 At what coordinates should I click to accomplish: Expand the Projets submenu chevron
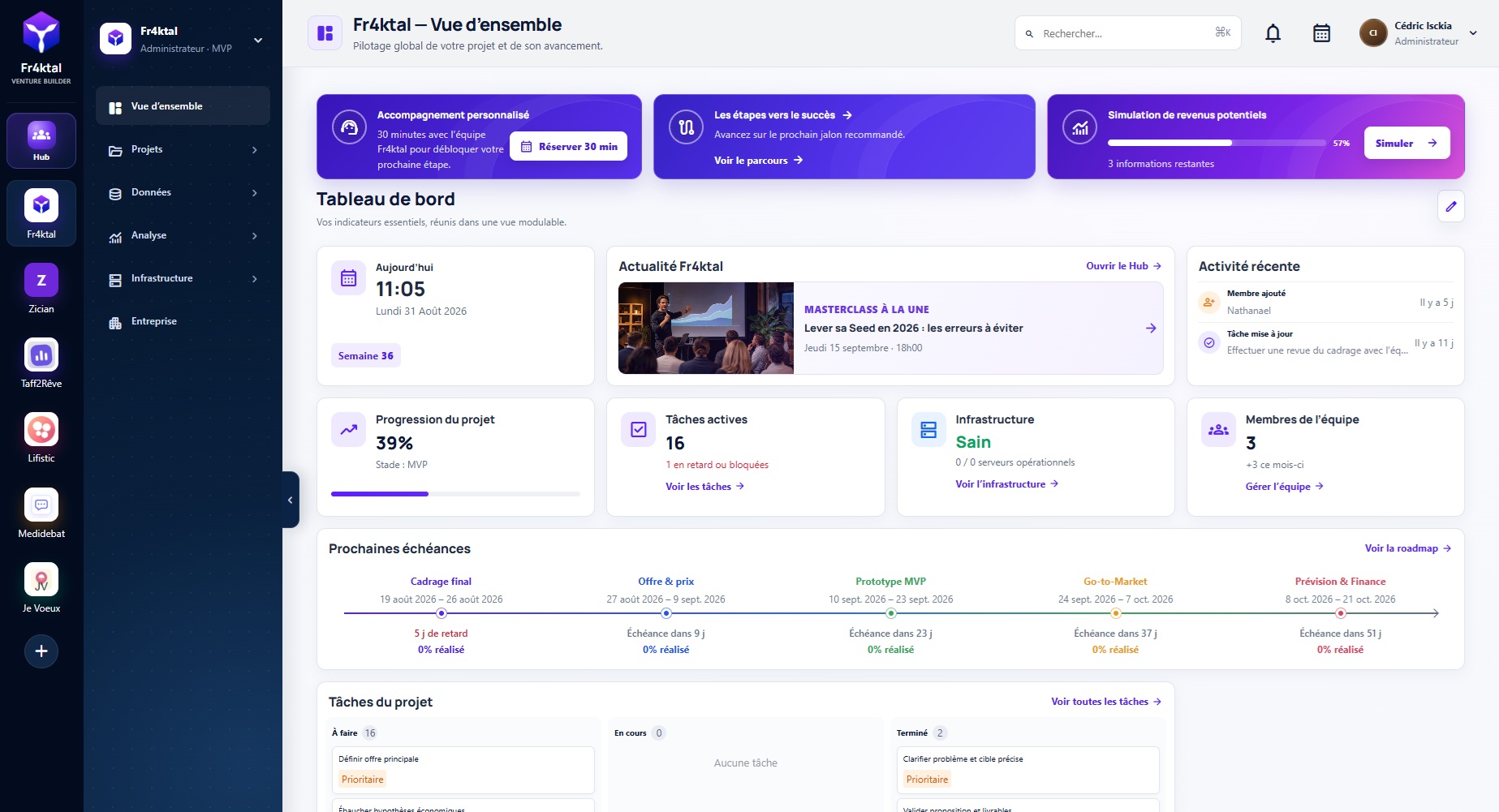tap(255, 150)
